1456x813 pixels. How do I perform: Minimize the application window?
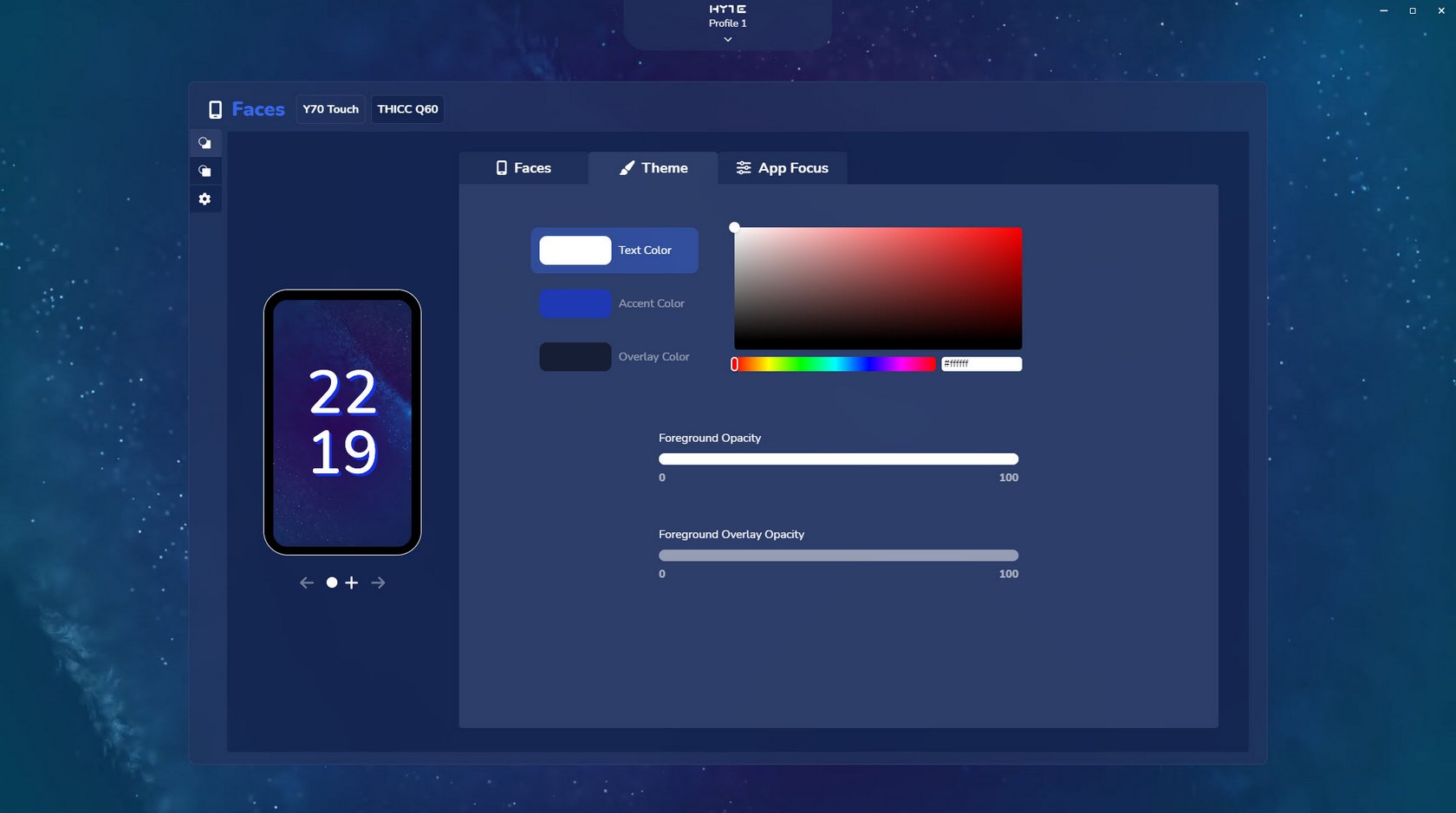tap(1384, 10)
